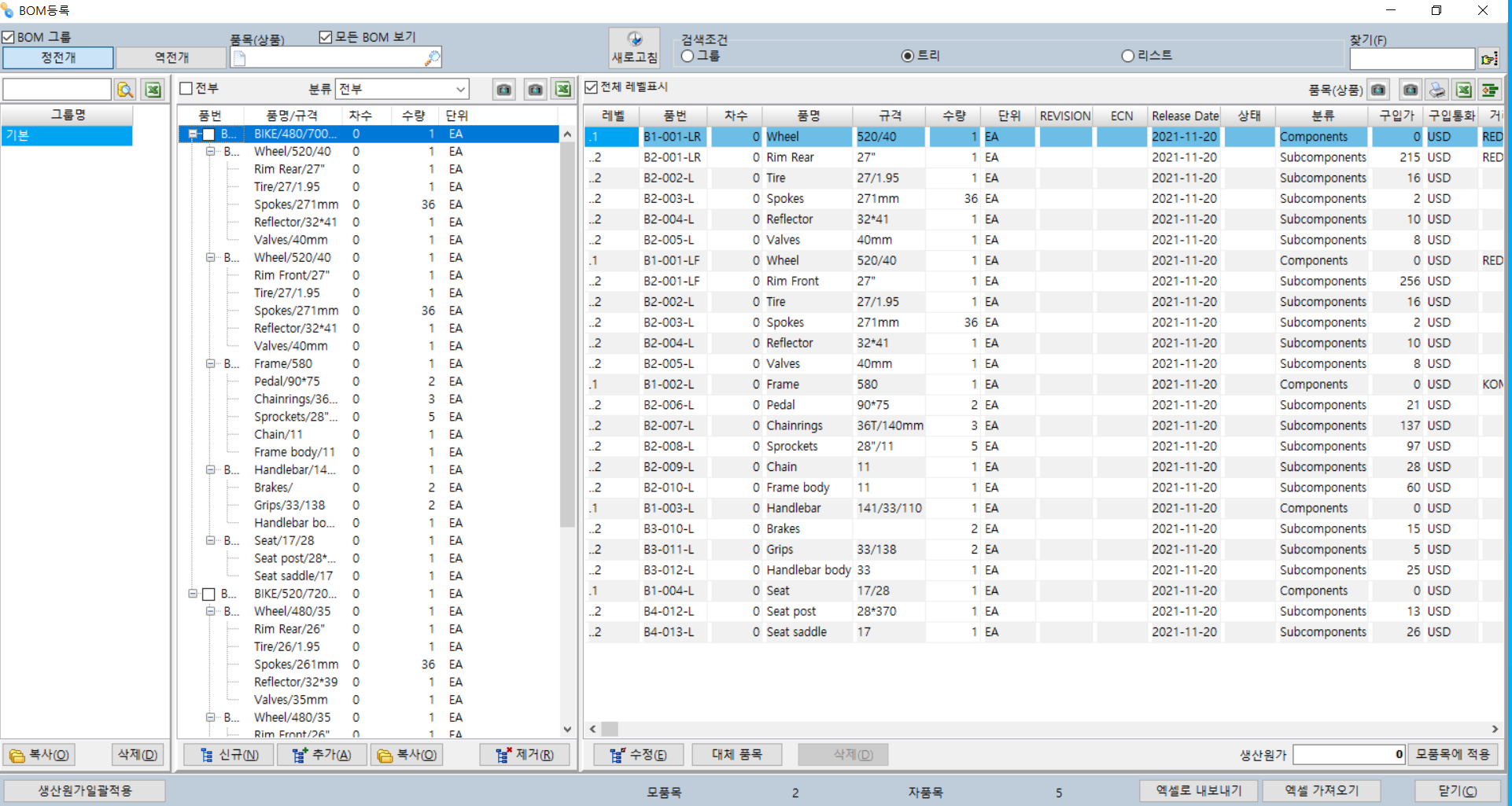Click 엑셀 가져오기 button

coord(1322,790)
